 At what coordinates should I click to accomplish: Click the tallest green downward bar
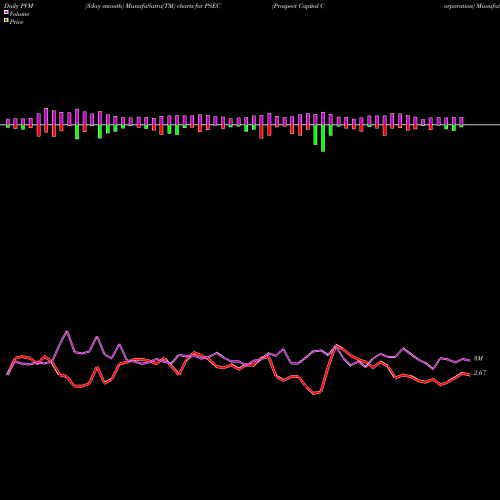click(x=323, y=138)
